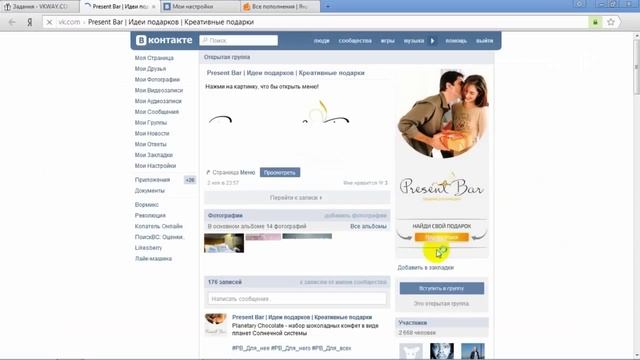Click the 'Написать сообщение' wall input
The image size is (640, 360).
click(x=297, y=299)
